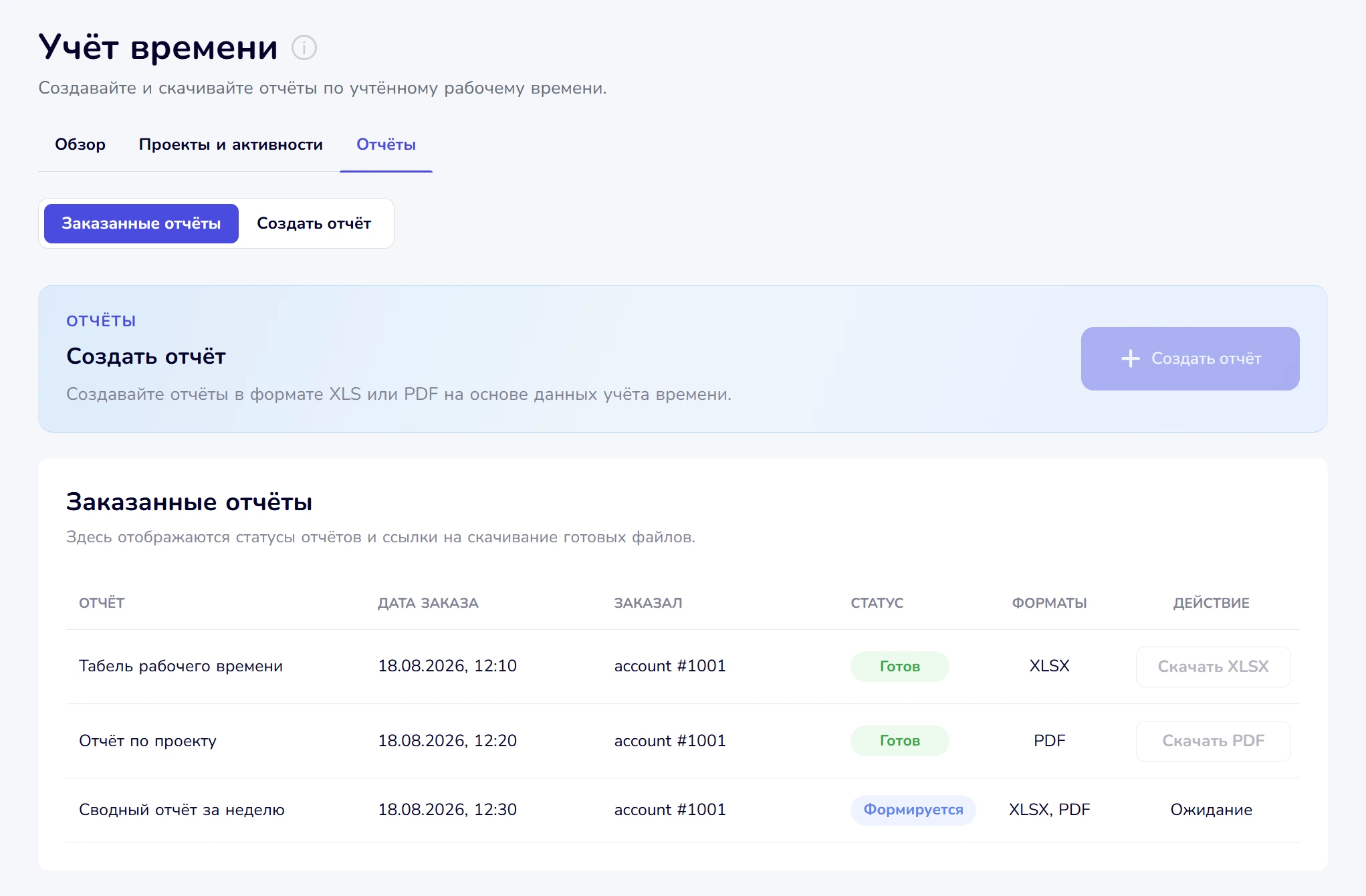Click the Заказанные отчёты section heading
The width and height of the screenshot is (1366, 896).
pyautogui.click(x=189, y=501)
